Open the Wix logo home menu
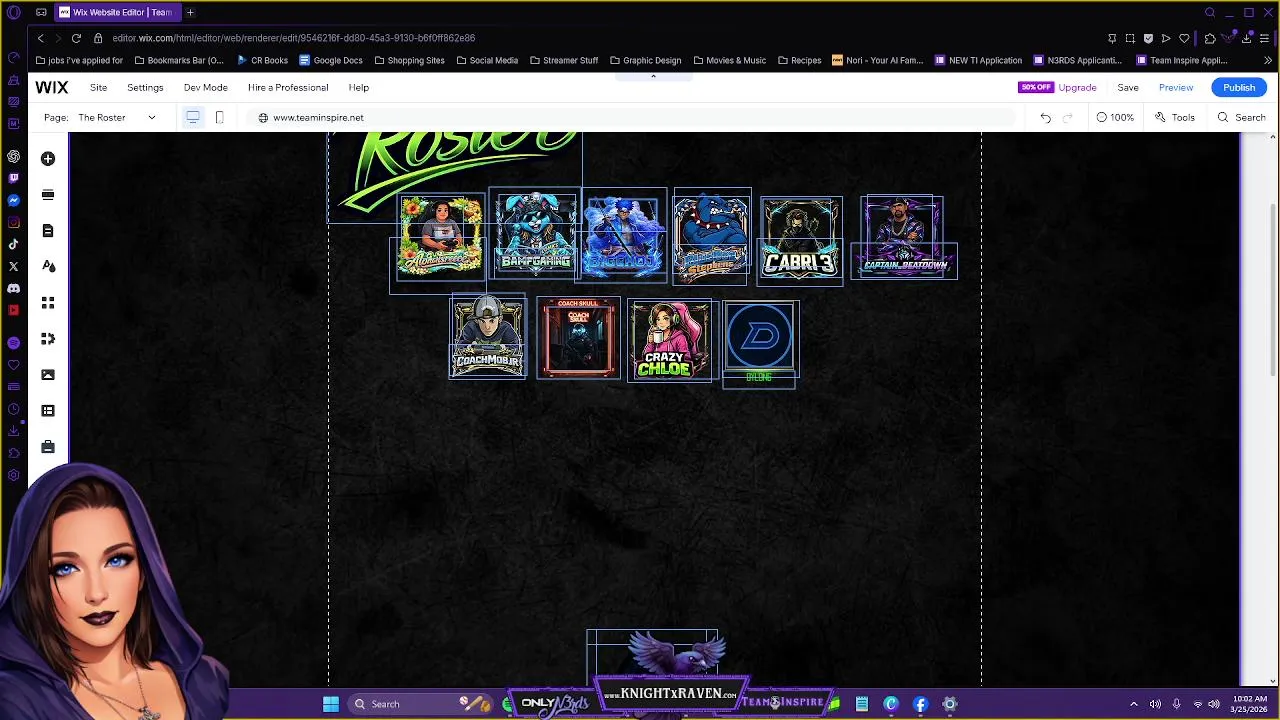 click(52, 88)
